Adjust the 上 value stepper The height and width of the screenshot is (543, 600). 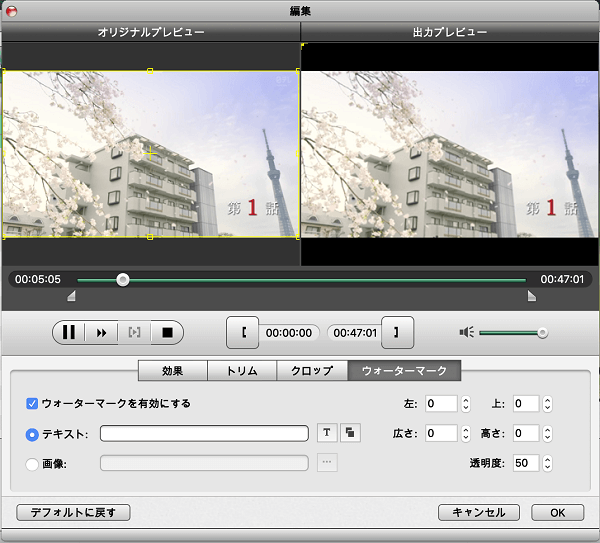point(548,403)
